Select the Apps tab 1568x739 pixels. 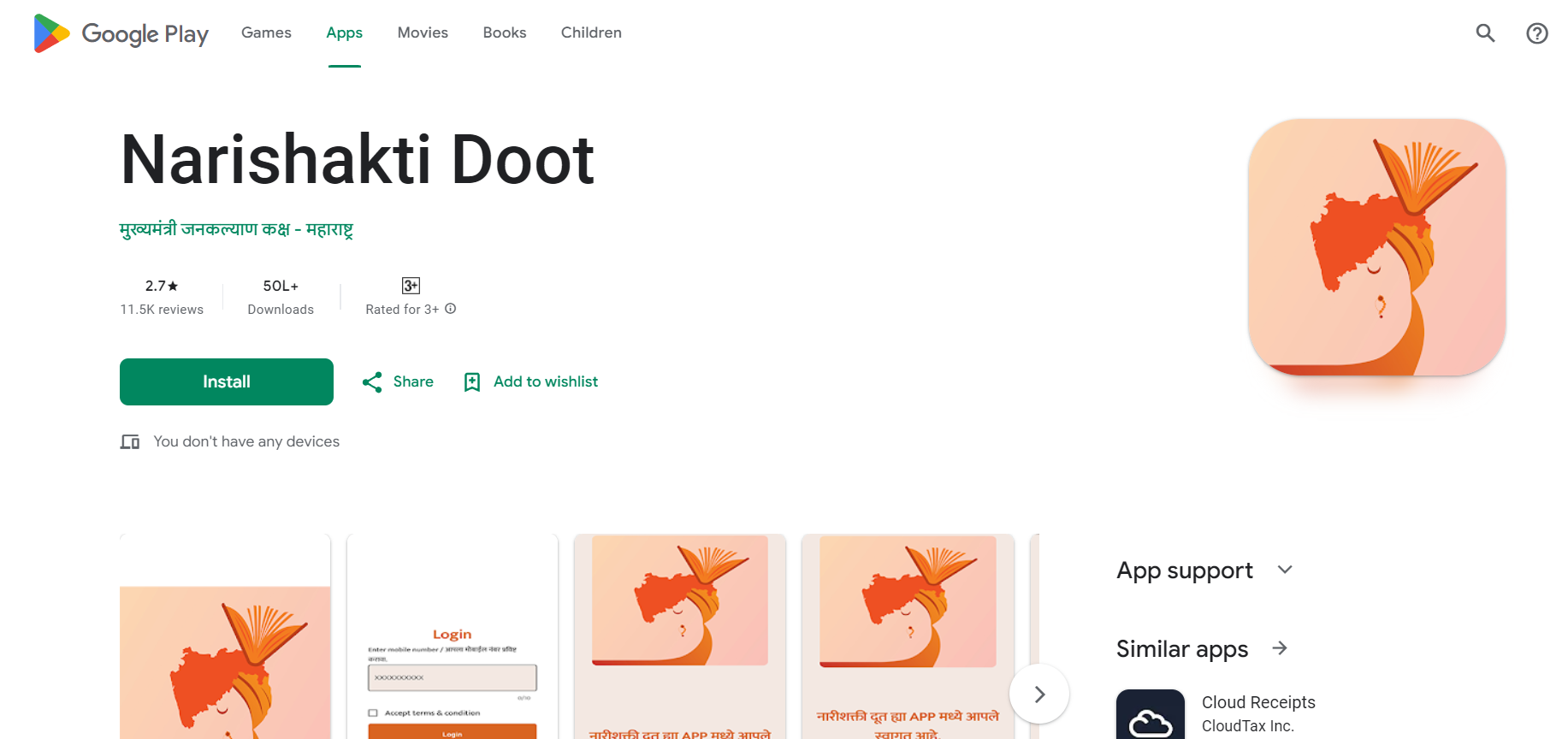[x=345, y=33]
